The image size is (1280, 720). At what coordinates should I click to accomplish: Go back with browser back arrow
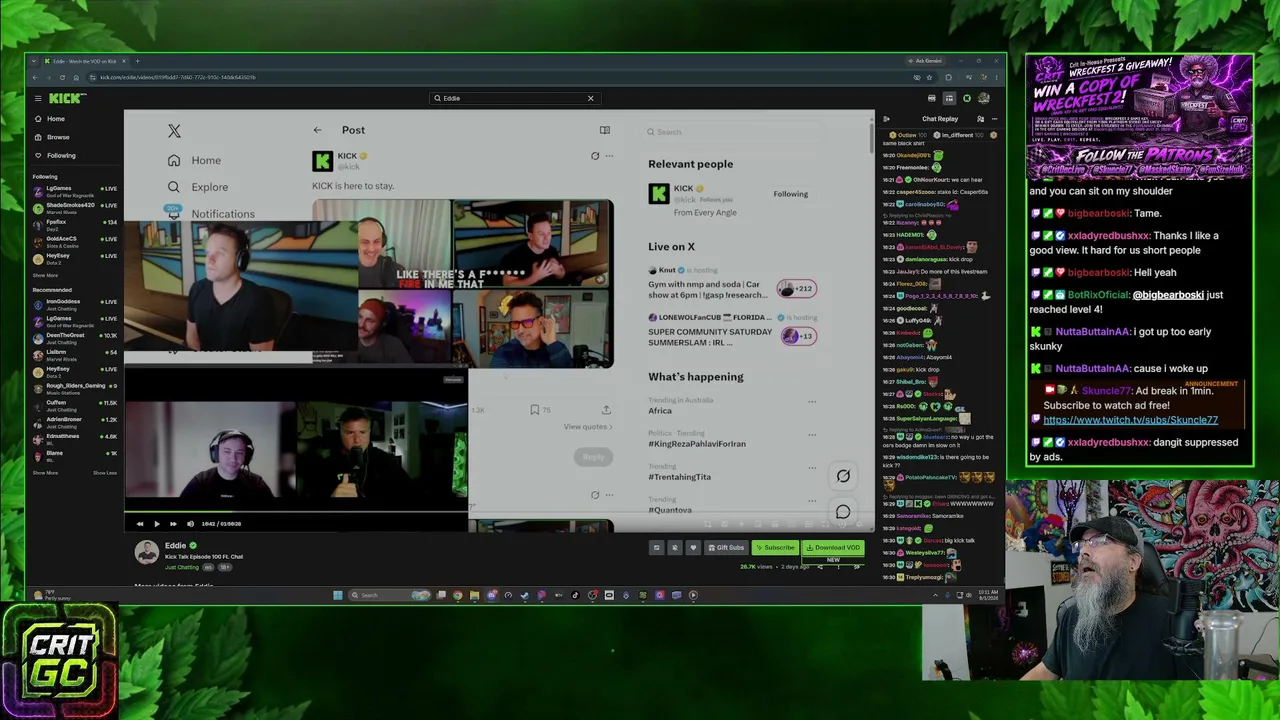pos(35,77)
